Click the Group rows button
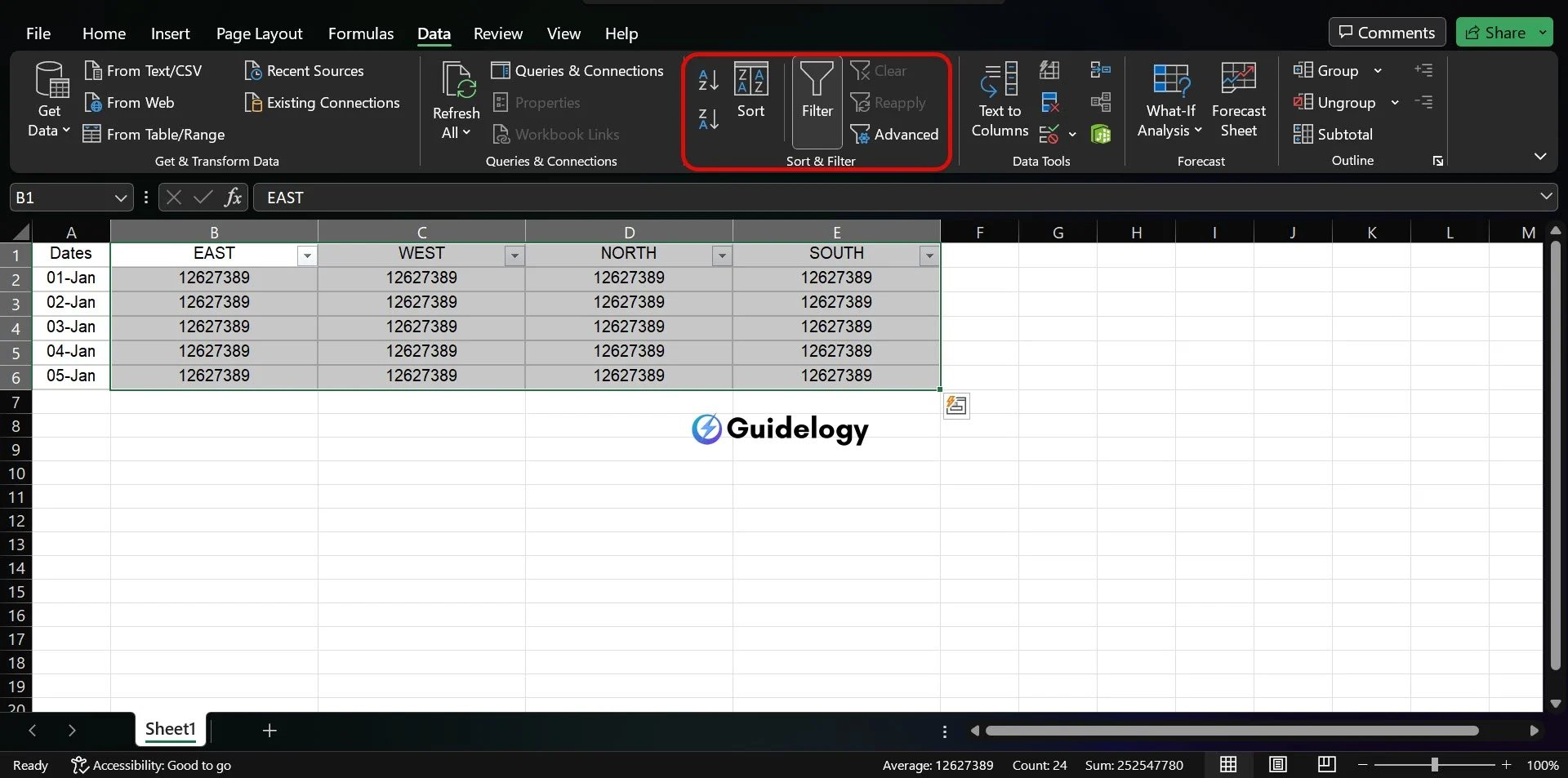The height and width of the screenshot is (778, 1568). tap(1325, 71)
